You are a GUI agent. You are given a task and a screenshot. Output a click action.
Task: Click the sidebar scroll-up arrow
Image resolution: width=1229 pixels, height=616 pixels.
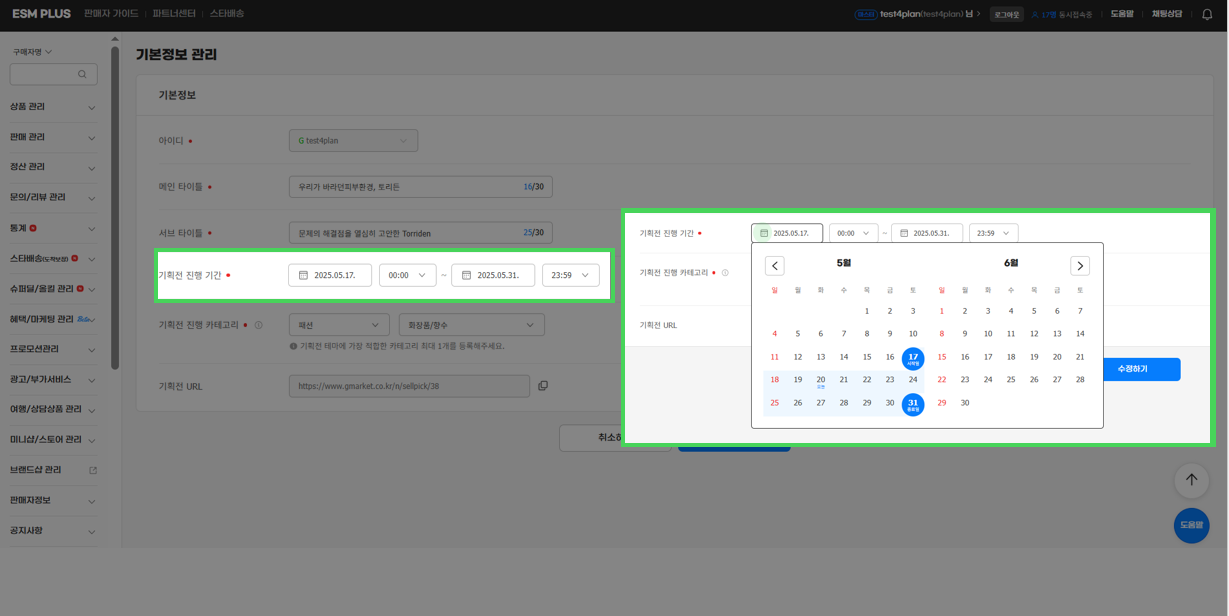pos(114,39)
